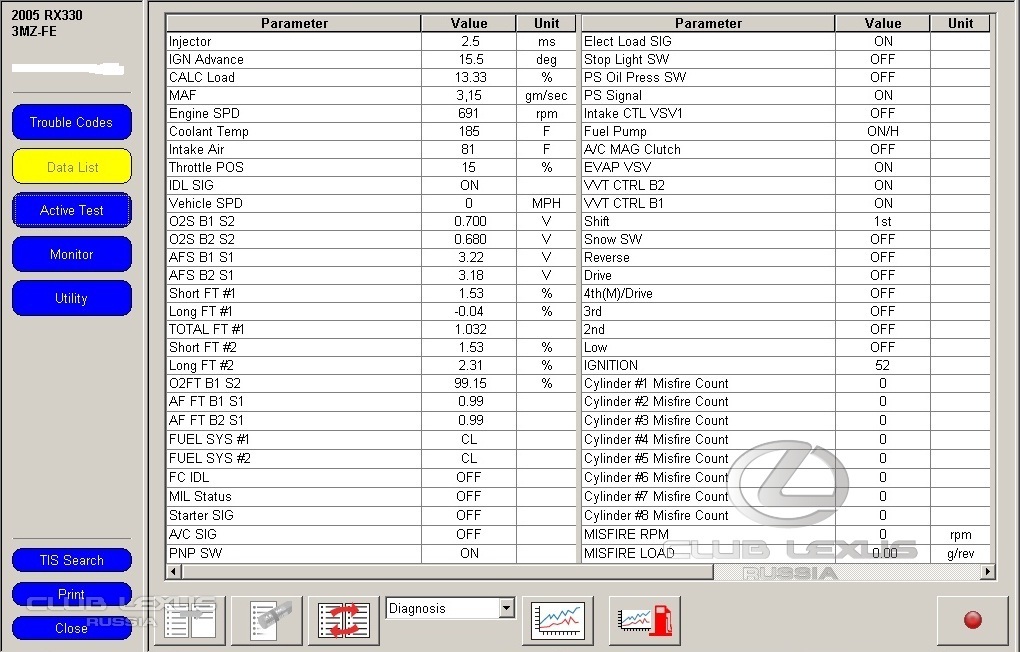
Task: Click the swap lists icon with red arrows
Action: click(x=343, y=620)
